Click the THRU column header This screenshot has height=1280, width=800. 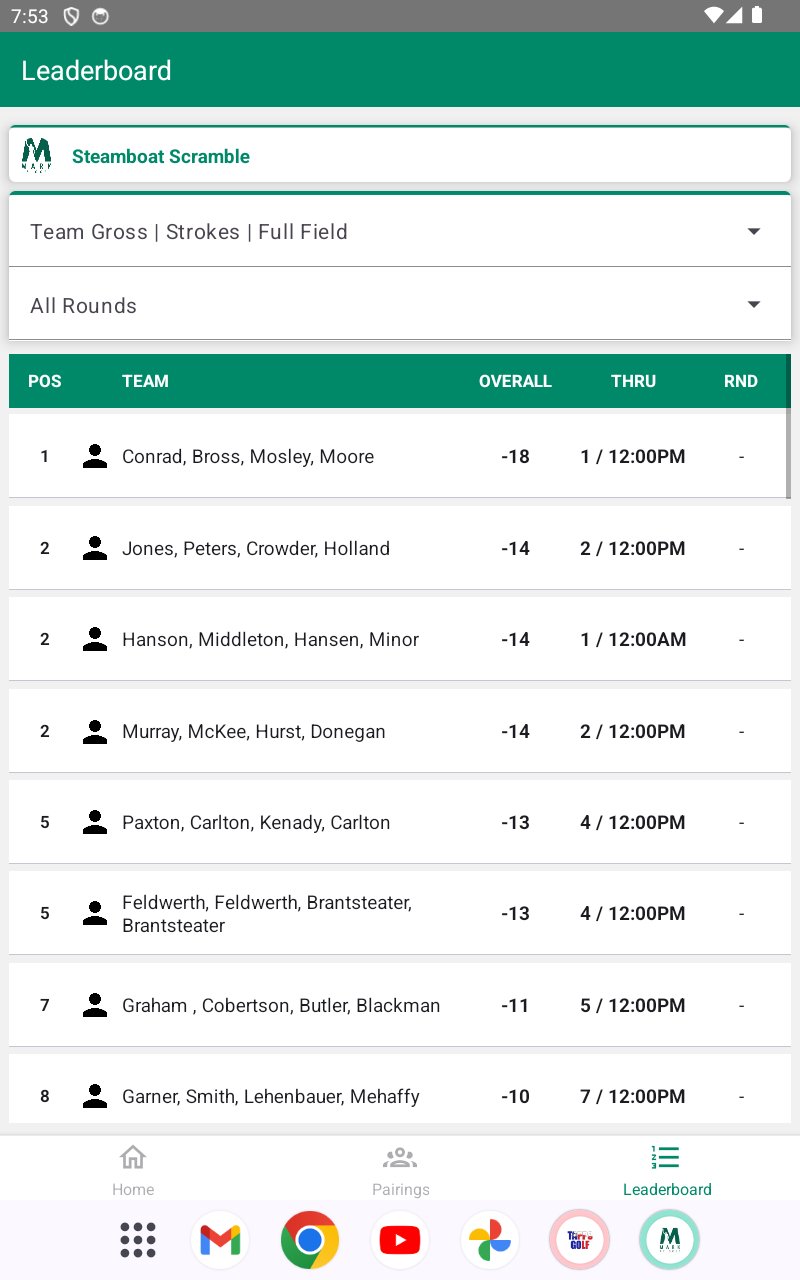point(633,381)
